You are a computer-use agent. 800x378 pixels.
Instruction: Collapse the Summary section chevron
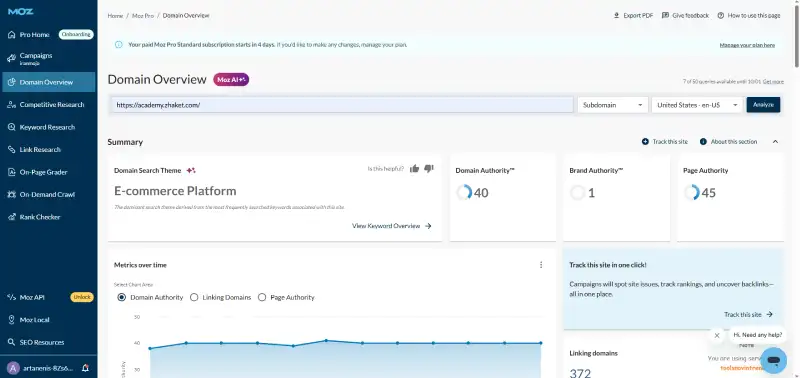775,142
